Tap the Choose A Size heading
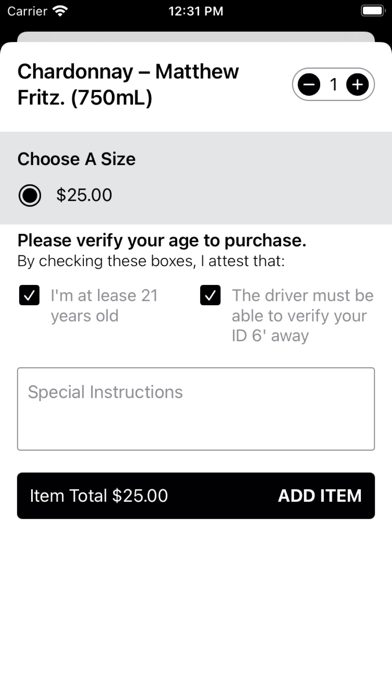392x696 pixels. pyautogui.click(x=76, y=159)
